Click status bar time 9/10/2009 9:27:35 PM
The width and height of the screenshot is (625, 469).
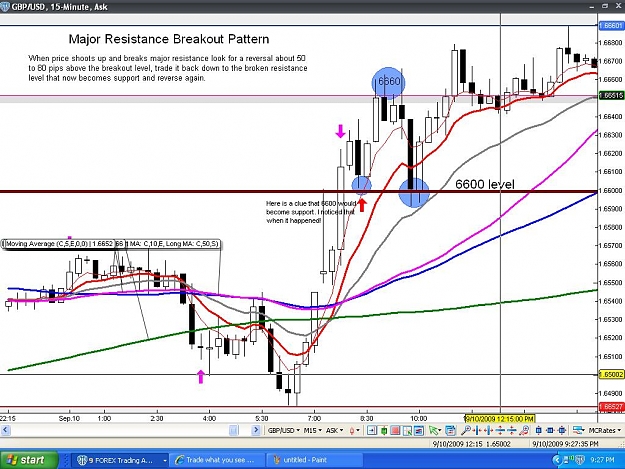566,443
